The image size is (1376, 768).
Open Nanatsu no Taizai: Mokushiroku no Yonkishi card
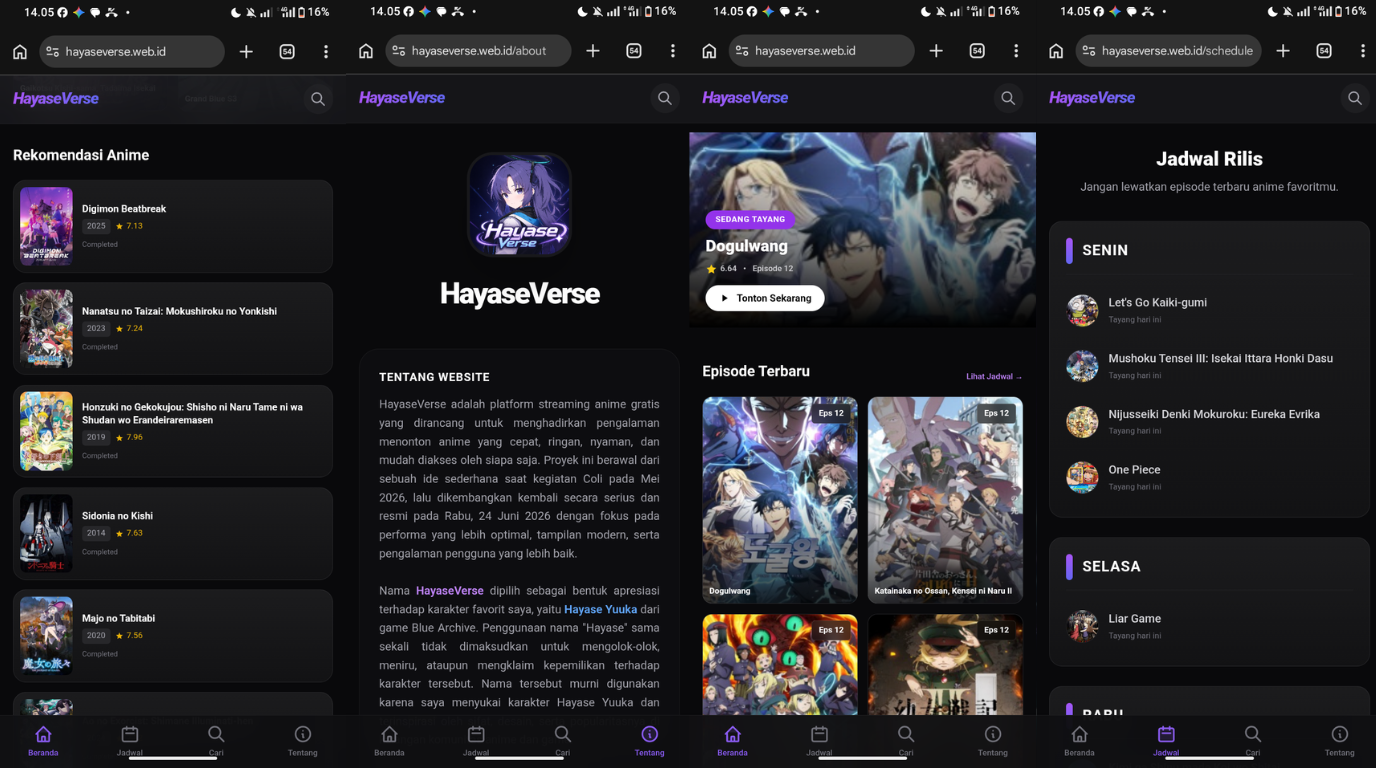click(x=173, y=328)
